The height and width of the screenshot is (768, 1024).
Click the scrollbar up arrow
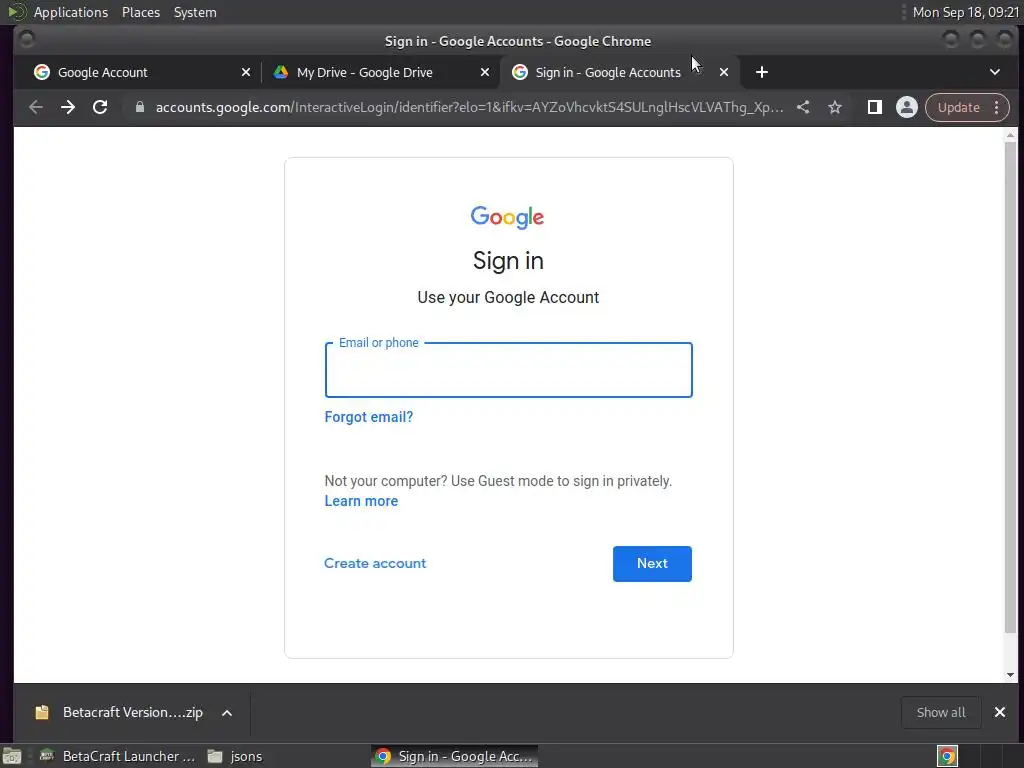(x=1010, y=135)
